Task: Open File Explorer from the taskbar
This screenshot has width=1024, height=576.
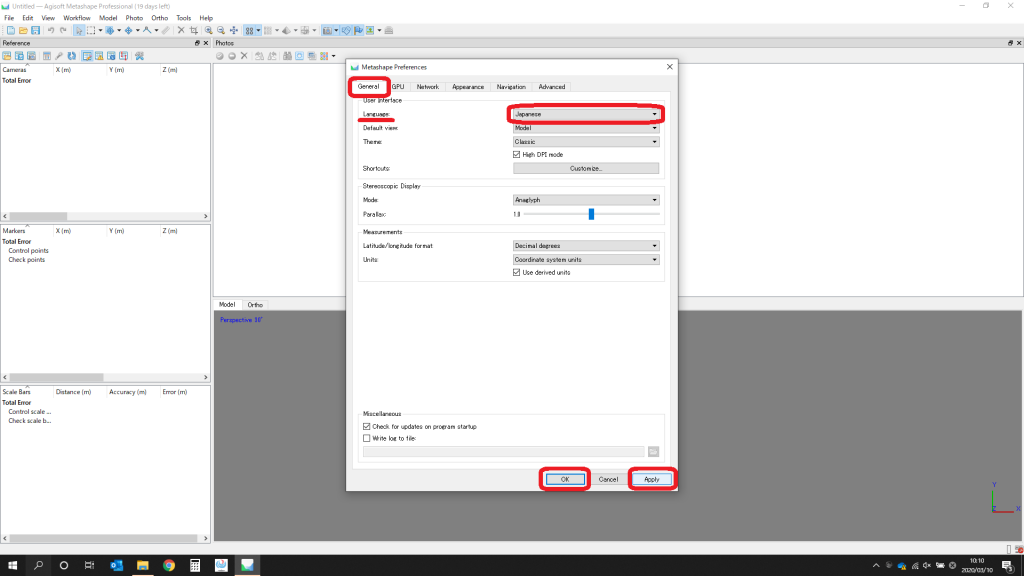Action: pyautogui.click(x=142, y=566)
